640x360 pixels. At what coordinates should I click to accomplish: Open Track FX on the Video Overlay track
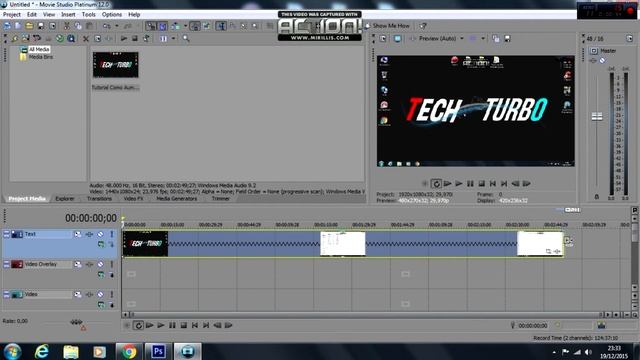click(x=89, y=264)
